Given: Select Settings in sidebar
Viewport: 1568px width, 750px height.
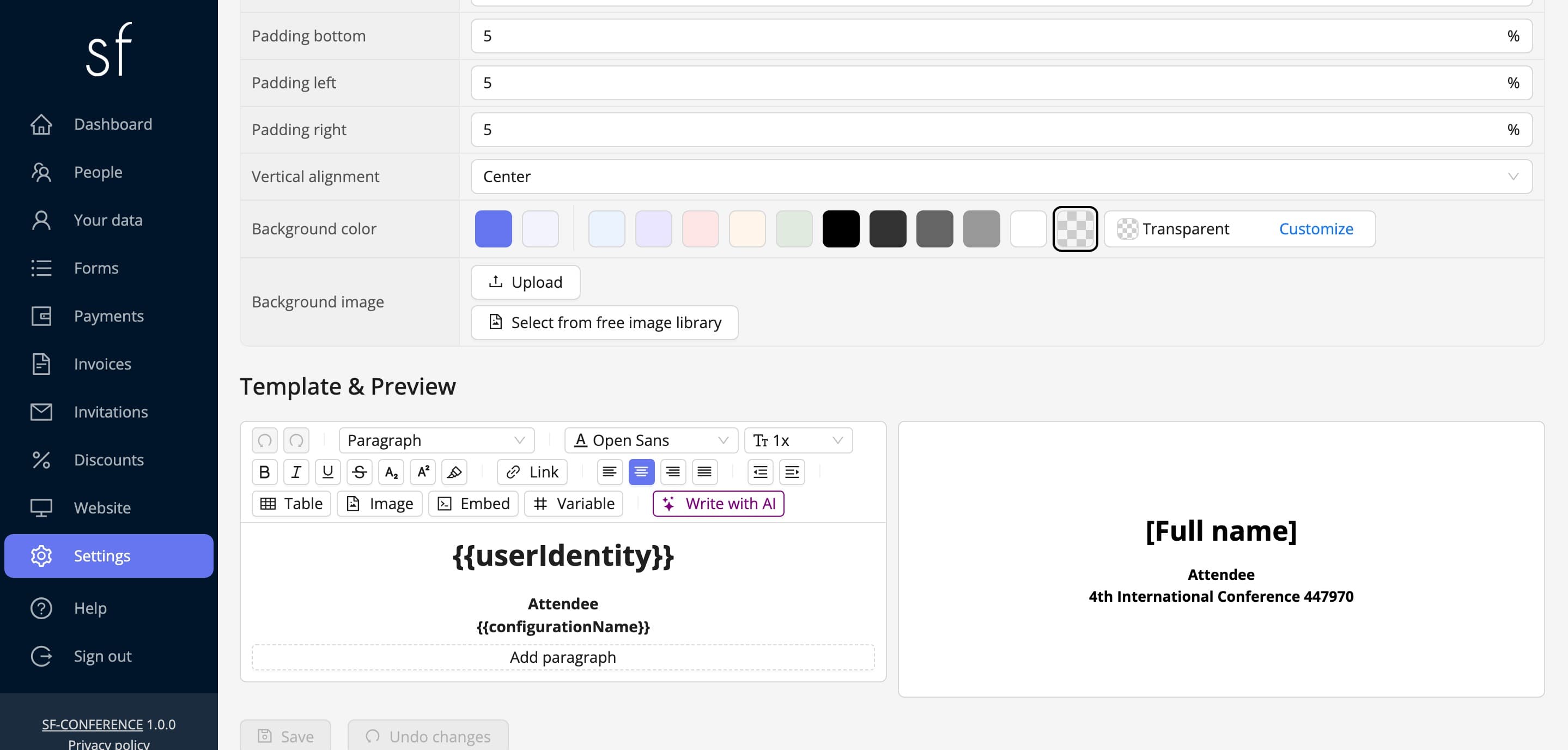Looking at the screenshot, I should click(x=109, y=556).
